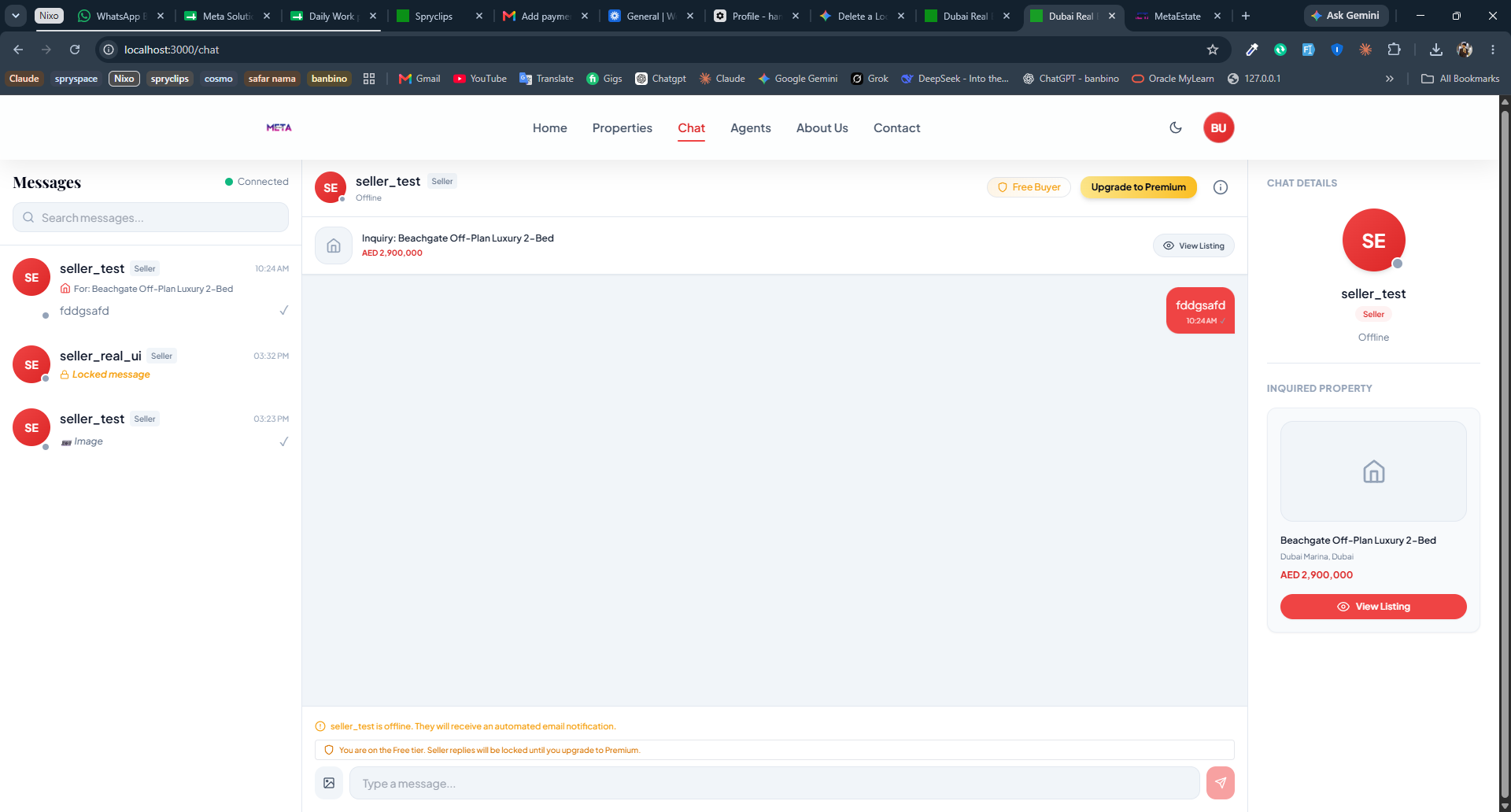Switch to the Spryclips browser tab
The image size is (1511, 812).
[439, 16]
